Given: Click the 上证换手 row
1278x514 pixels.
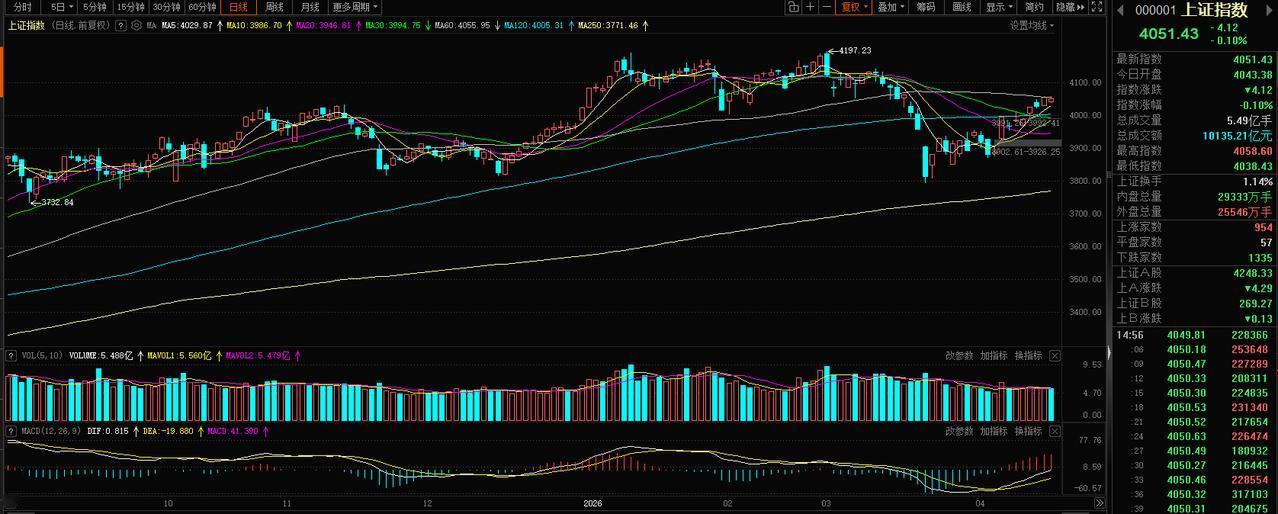Looking at the screenshot, I should tap(1195, 181).
